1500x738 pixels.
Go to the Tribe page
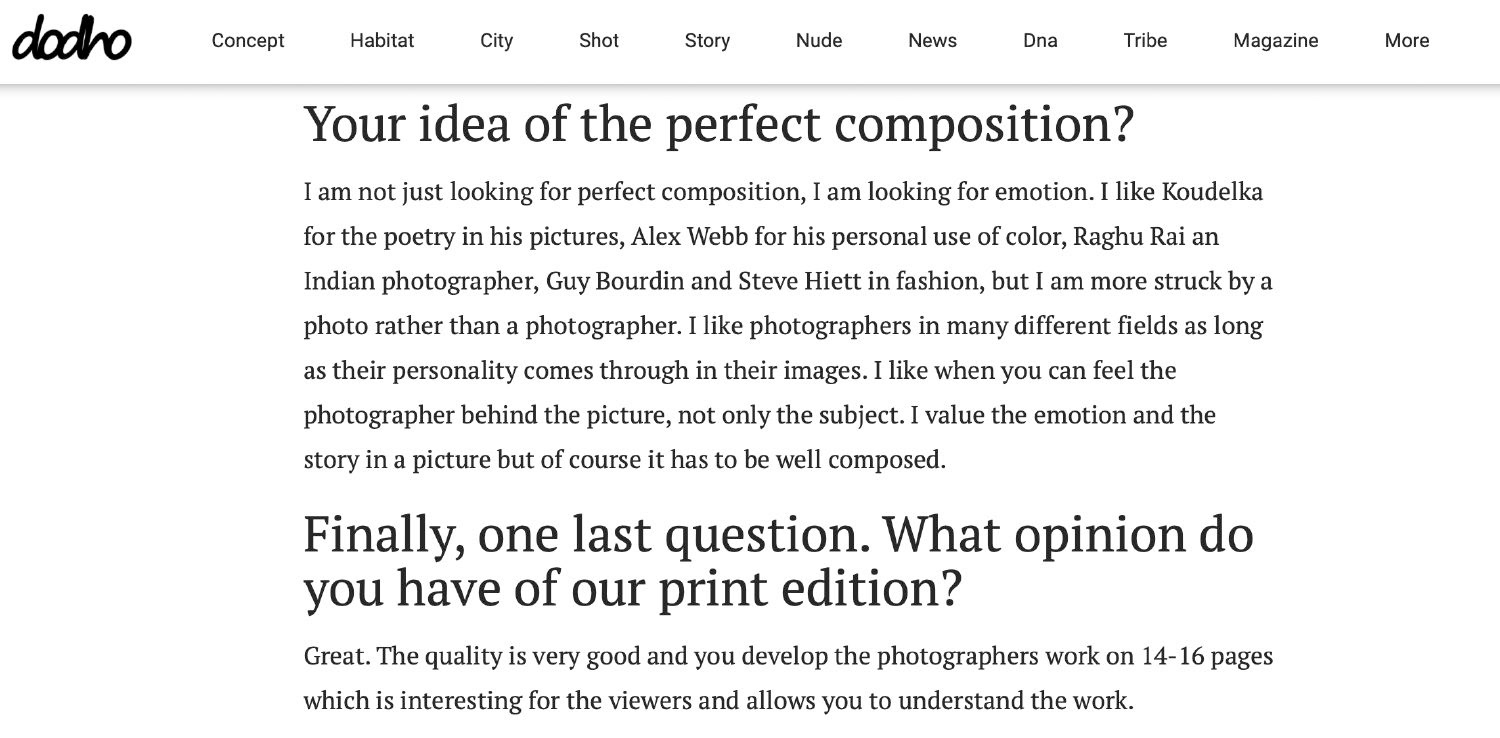1145,41
